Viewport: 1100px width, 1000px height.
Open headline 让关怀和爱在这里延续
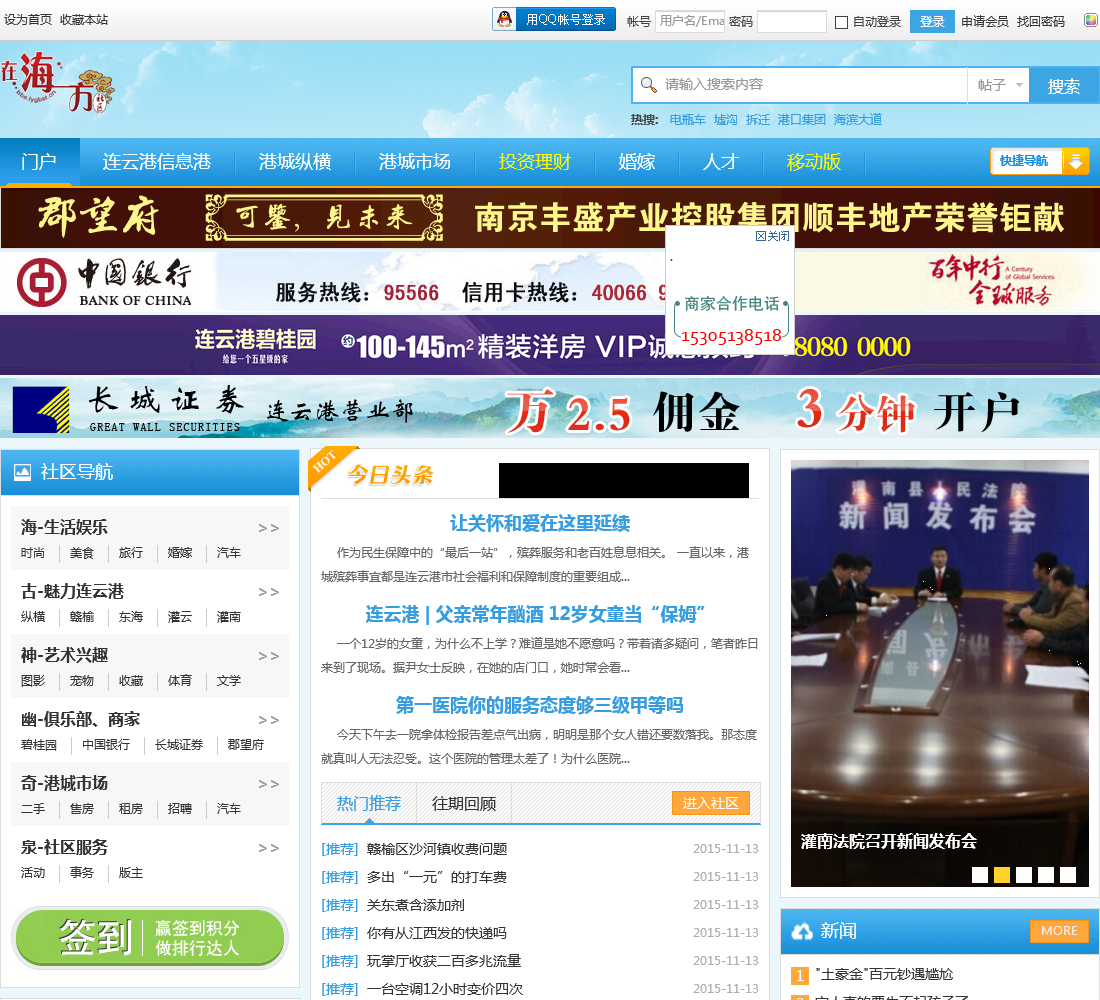click(539, 524)
